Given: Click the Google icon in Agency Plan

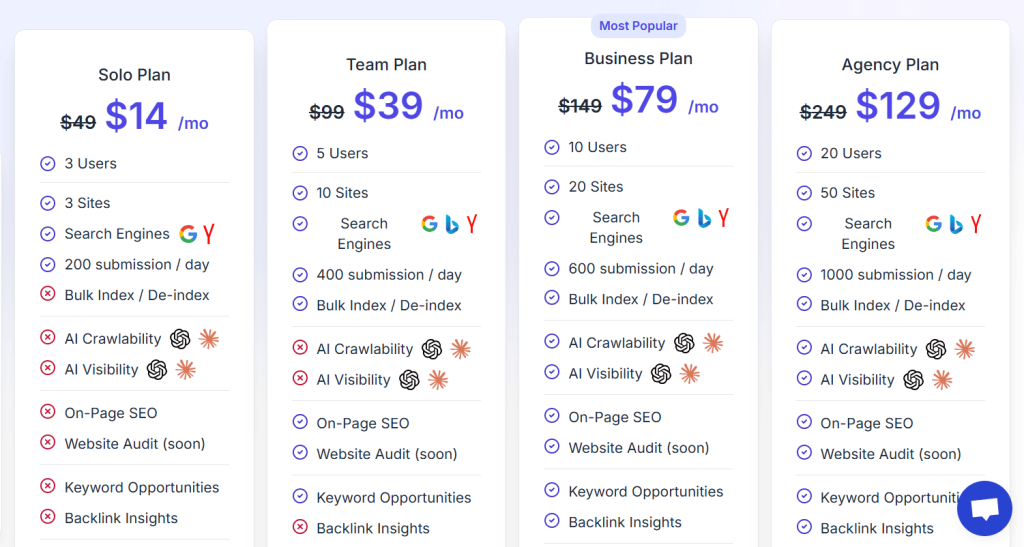Looking at the screenshot, I should [x=934, y=224].
